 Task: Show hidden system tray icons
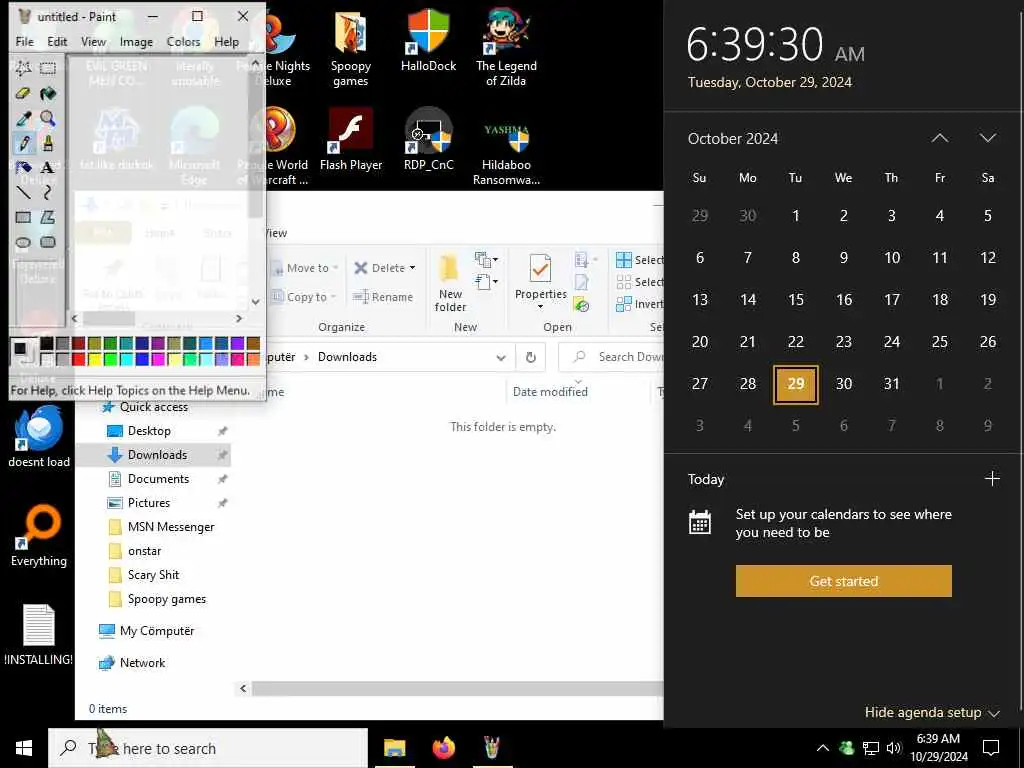(x=823, y=748)
